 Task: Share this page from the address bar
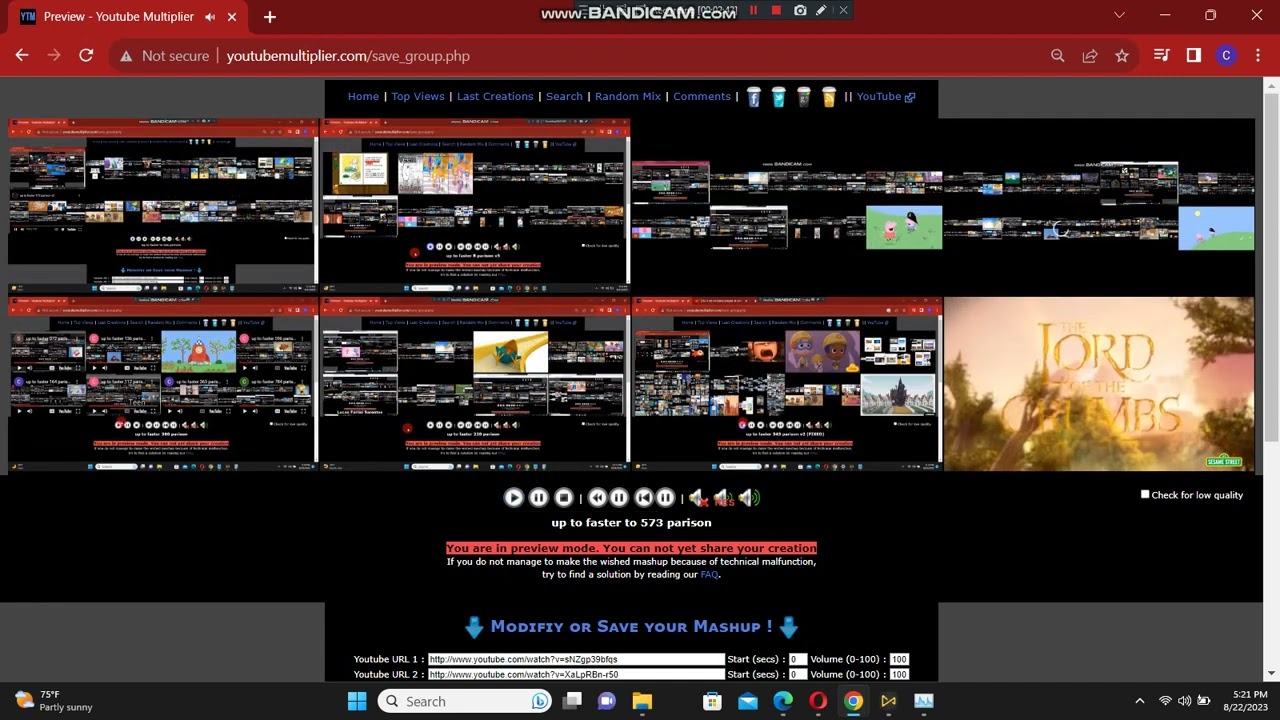pos(1090,56)
